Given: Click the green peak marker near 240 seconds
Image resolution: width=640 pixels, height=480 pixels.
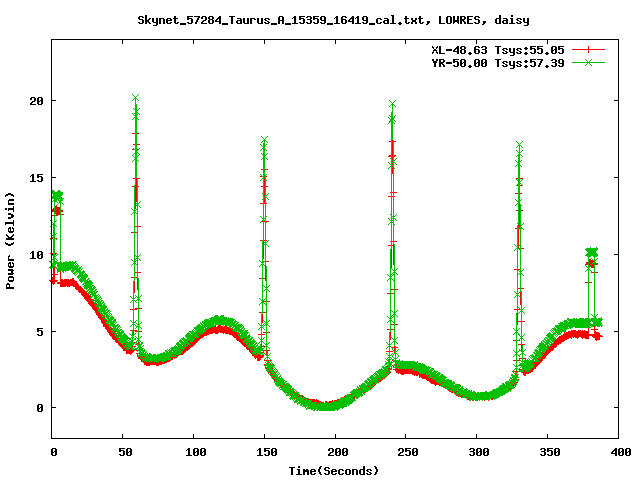Looking at the screenshot, I should tap(393, 104).
